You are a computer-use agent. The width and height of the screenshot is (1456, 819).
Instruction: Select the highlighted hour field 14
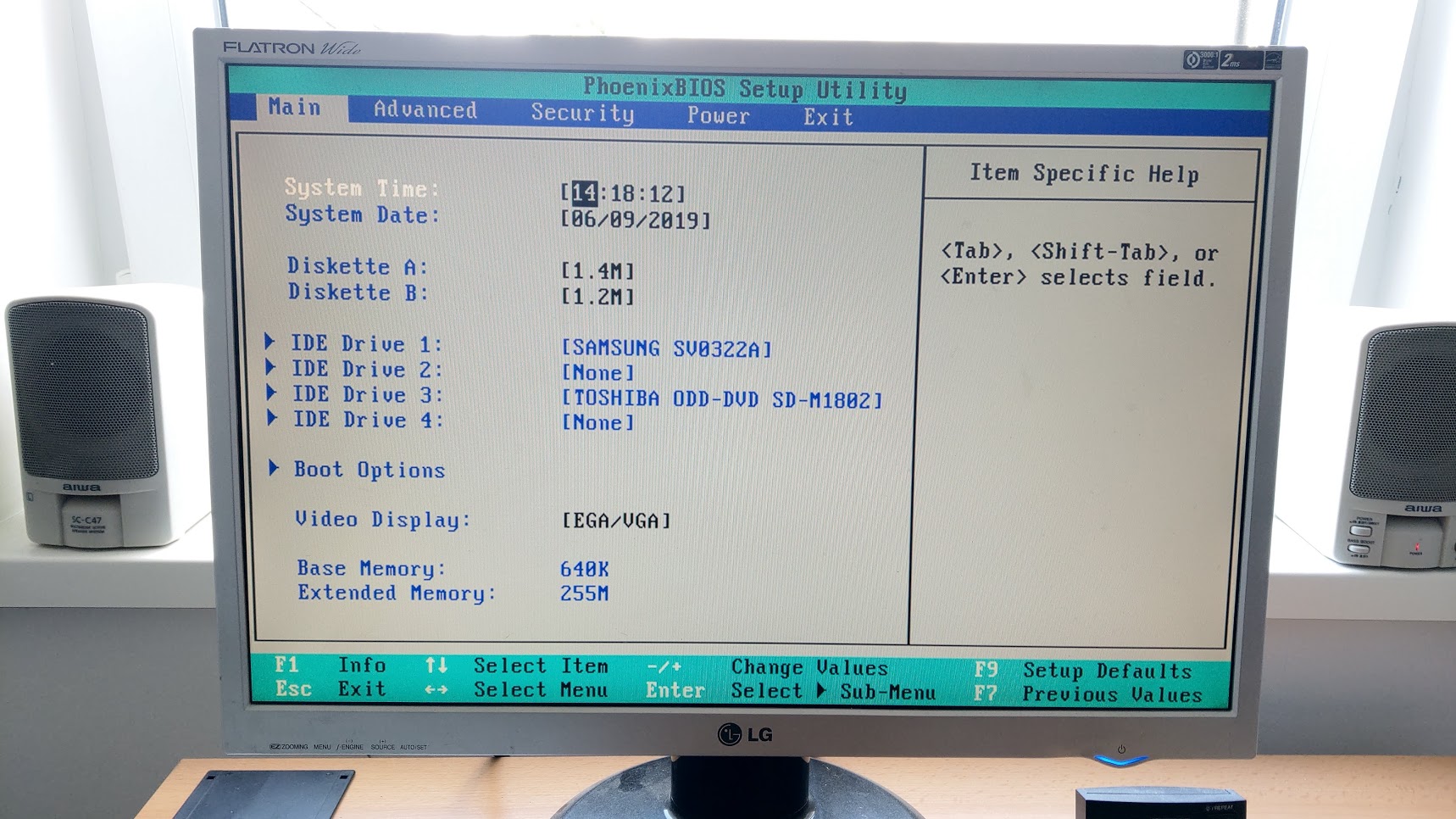point(584,193)
